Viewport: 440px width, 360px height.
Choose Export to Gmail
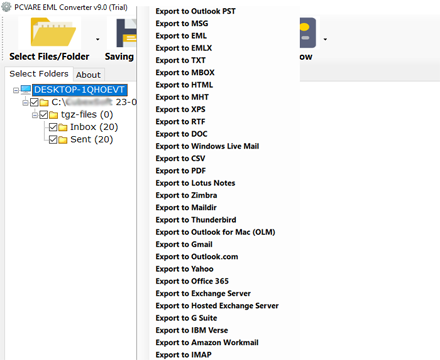184,245
